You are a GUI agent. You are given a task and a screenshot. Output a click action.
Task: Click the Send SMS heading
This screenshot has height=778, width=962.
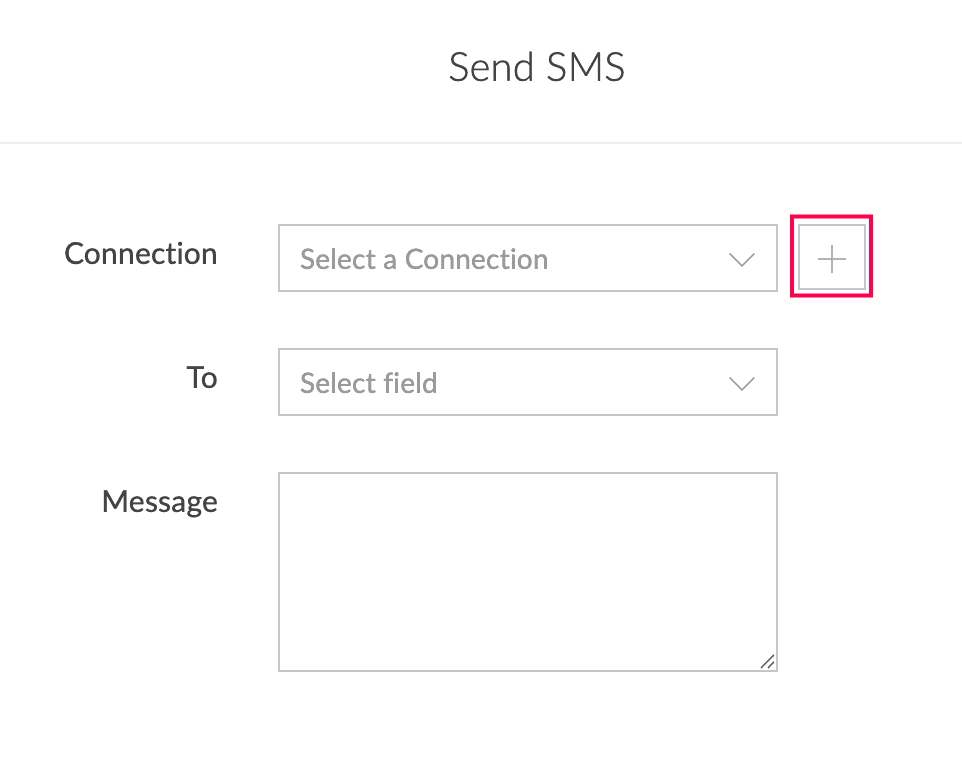tap(537, 67)
